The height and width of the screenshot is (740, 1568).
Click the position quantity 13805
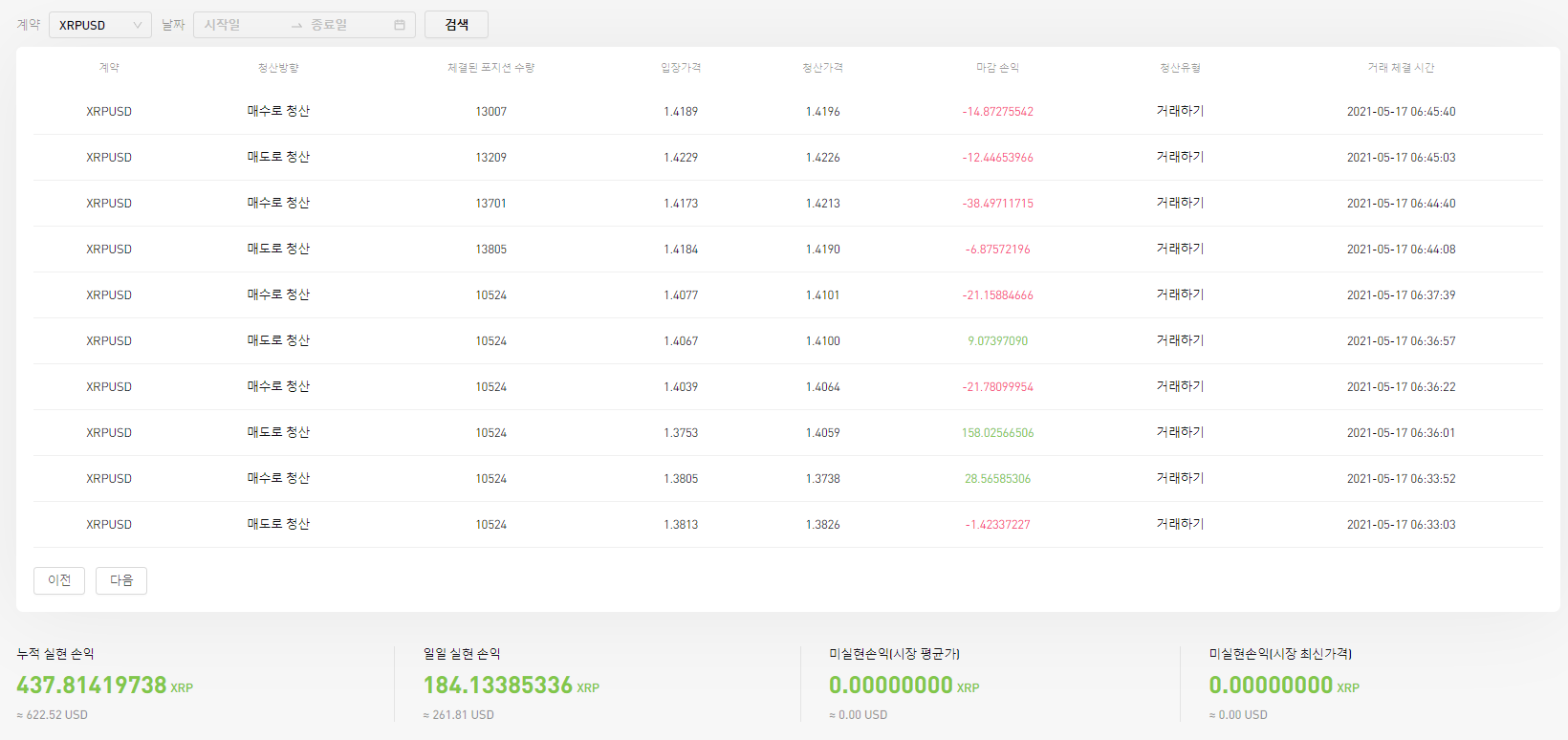490,250
